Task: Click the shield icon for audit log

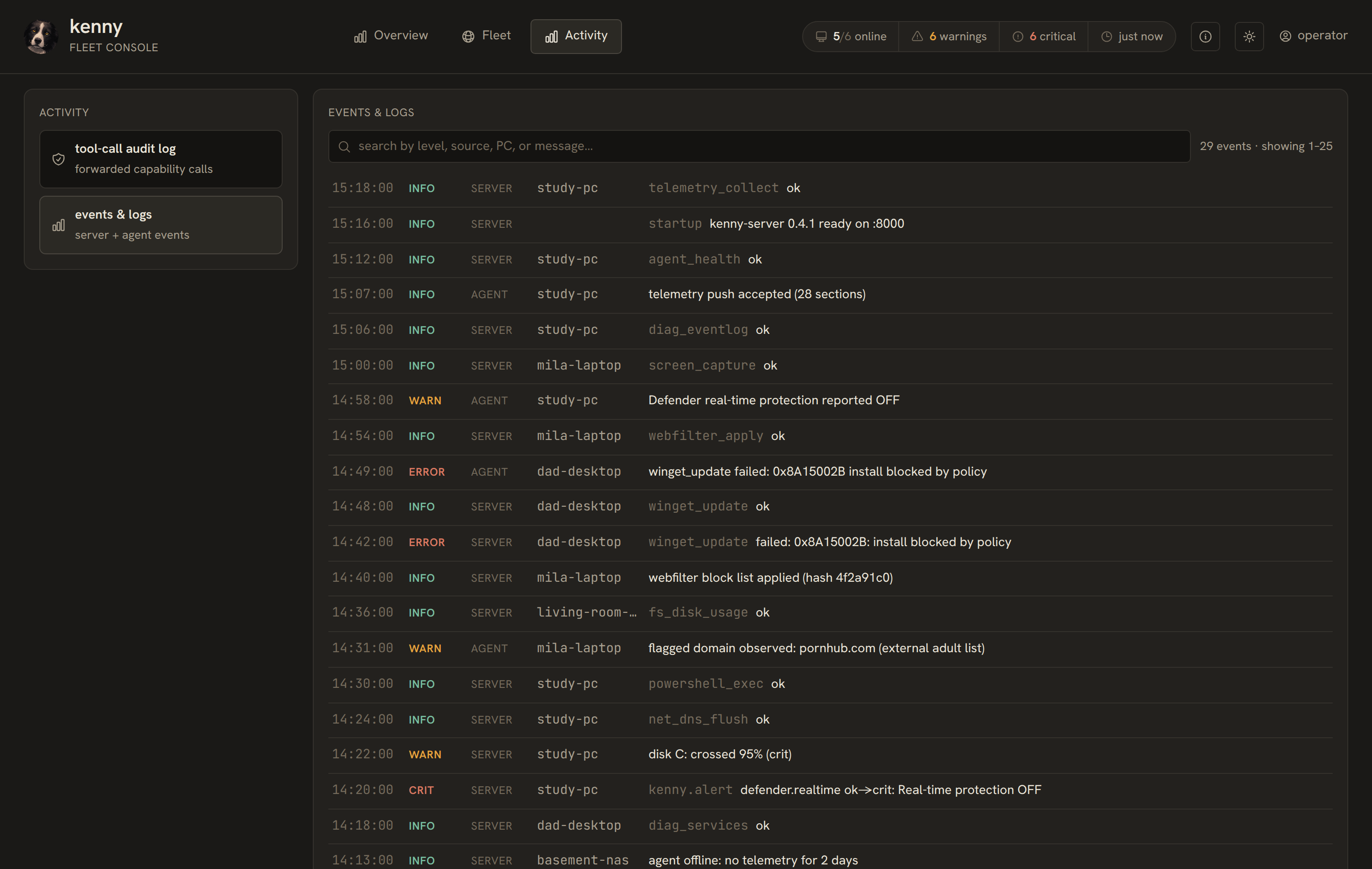Action: [59, 160]
